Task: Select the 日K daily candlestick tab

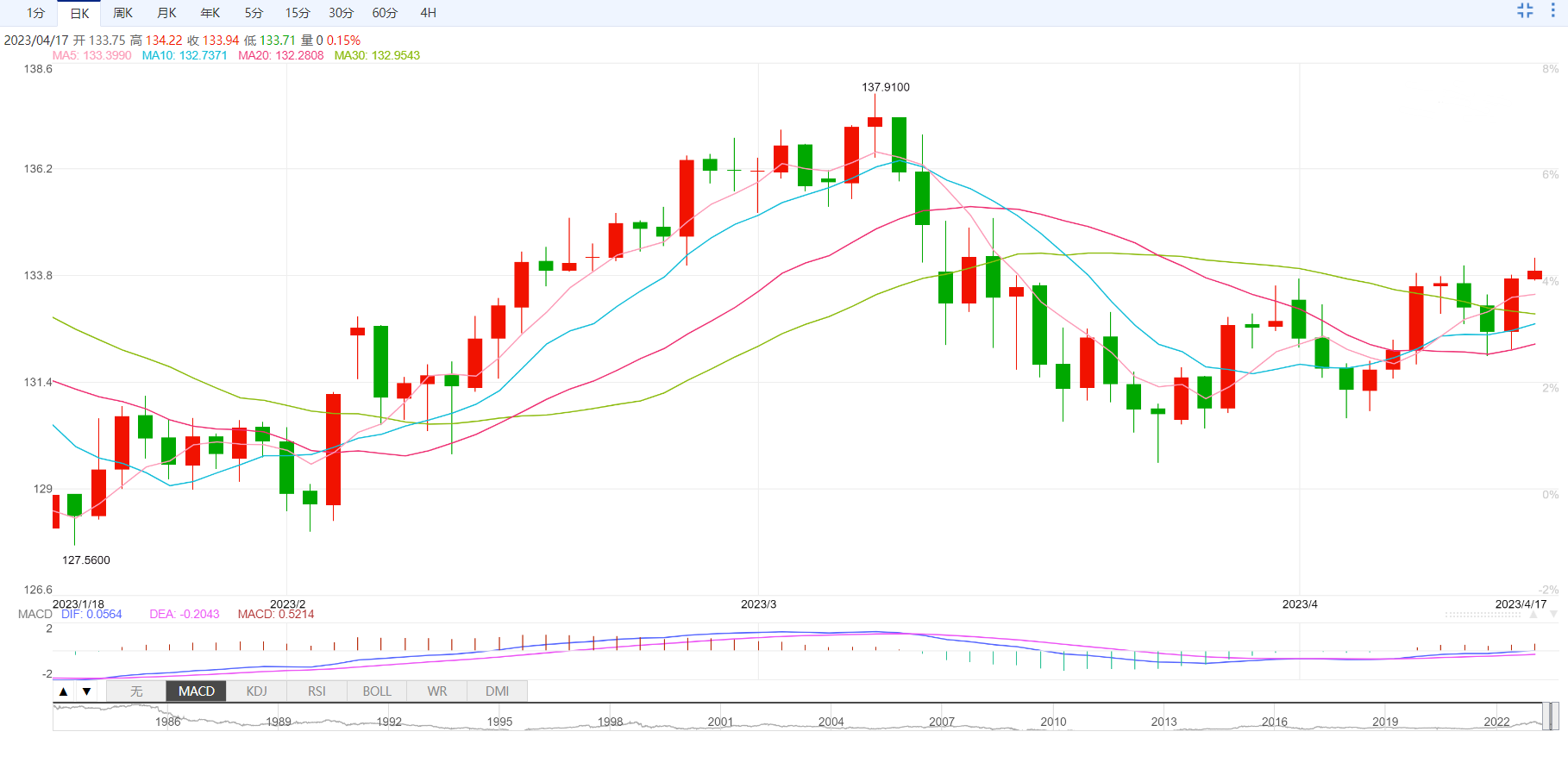Action: 79,13
